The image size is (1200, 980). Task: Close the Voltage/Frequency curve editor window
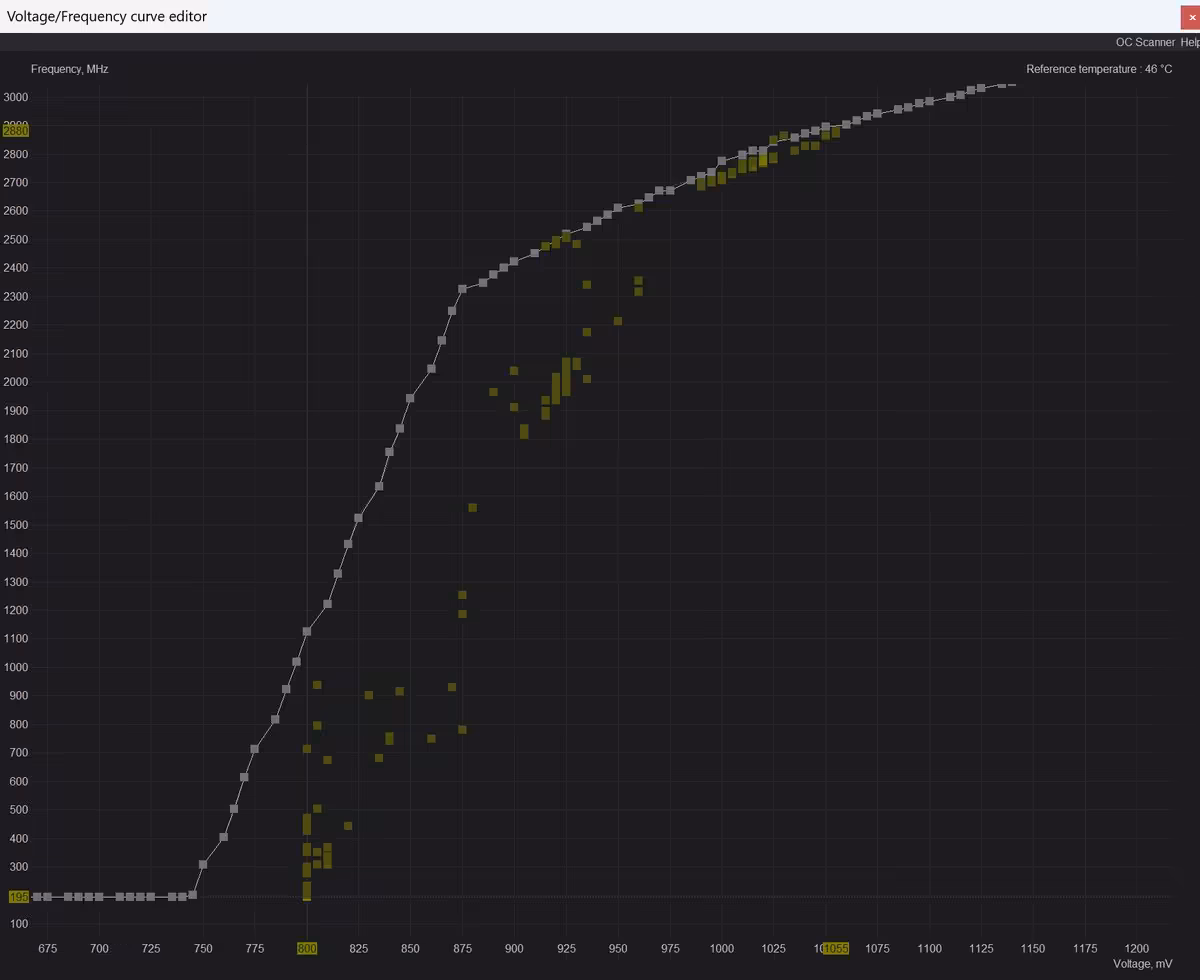coord(1191,16)
